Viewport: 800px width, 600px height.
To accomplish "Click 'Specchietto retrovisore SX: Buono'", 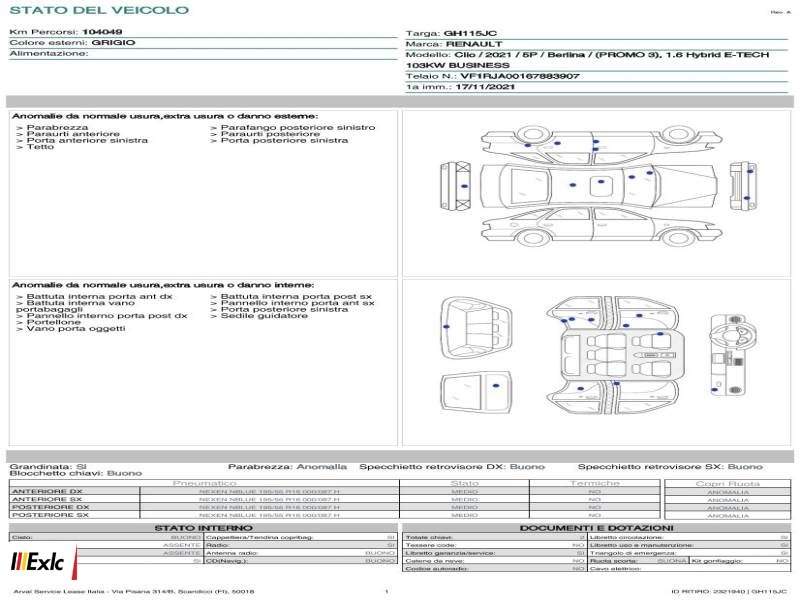I will coord(670,466).
